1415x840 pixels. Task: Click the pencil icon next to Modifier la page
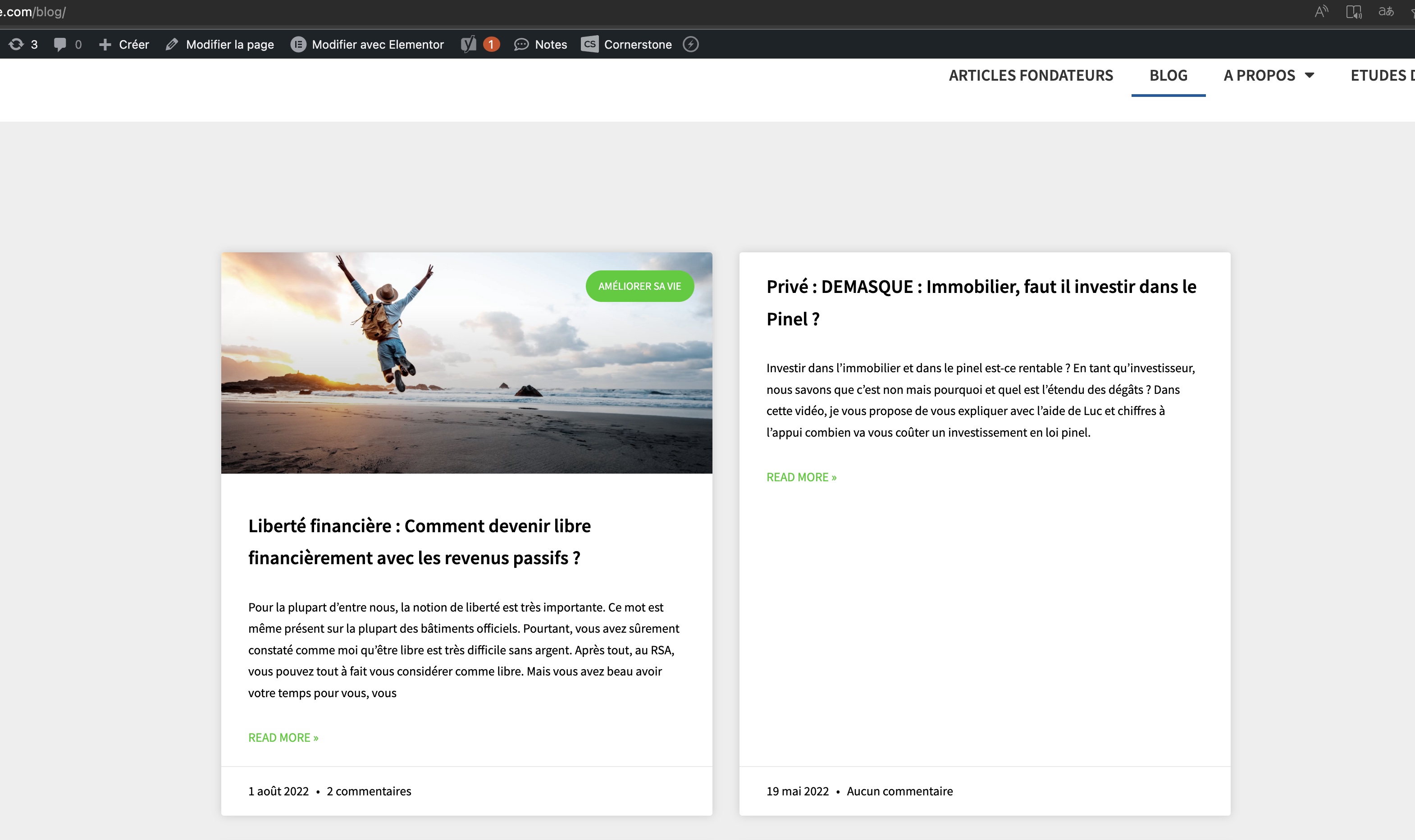point(172,44)
